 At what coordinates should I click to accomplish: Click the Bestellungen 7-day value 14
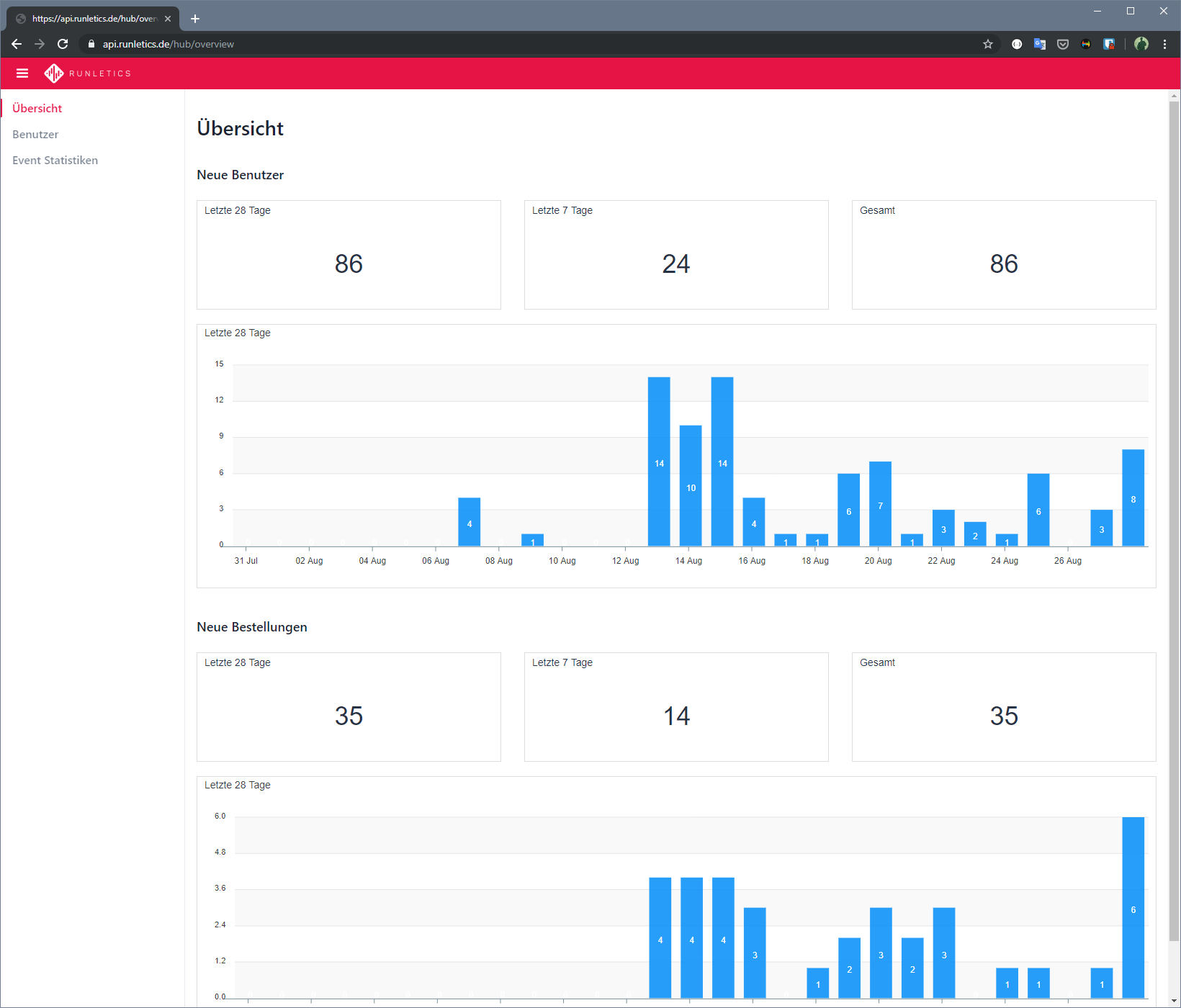[x=676, y=716]
